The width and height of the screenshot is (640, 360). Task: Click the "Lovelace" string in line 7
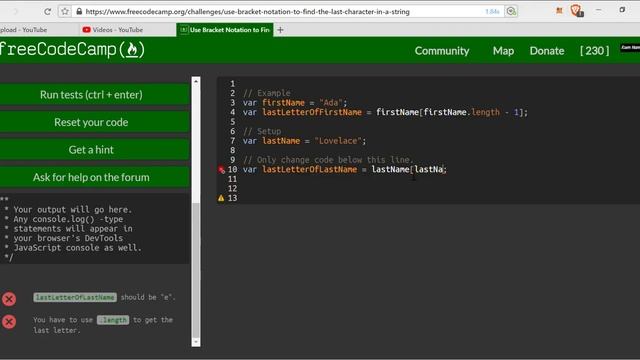click(x=338, y=141)
